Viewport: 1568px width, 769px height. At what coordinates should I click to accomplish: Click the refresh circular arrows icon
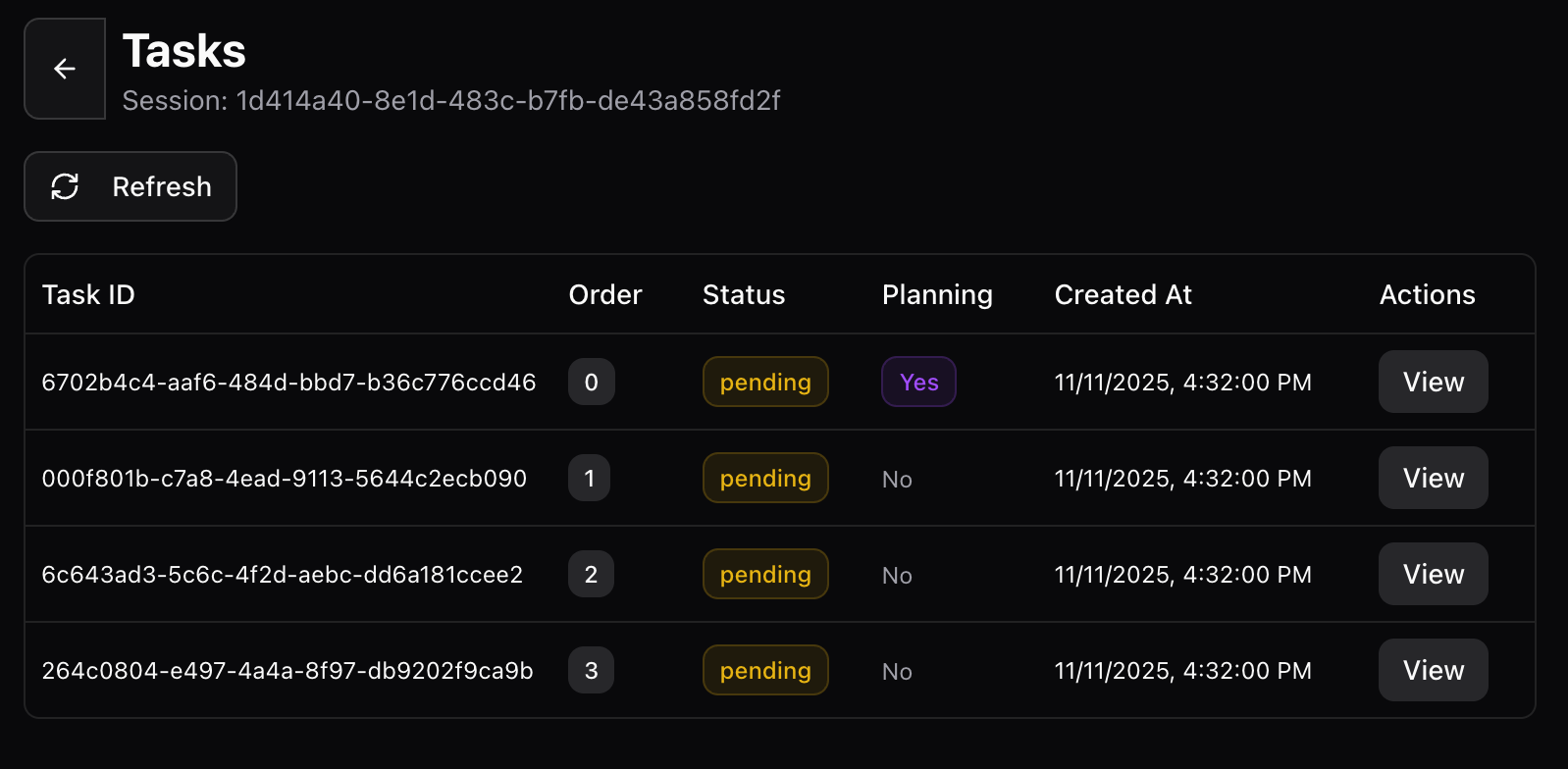click(x=65, y=186)
